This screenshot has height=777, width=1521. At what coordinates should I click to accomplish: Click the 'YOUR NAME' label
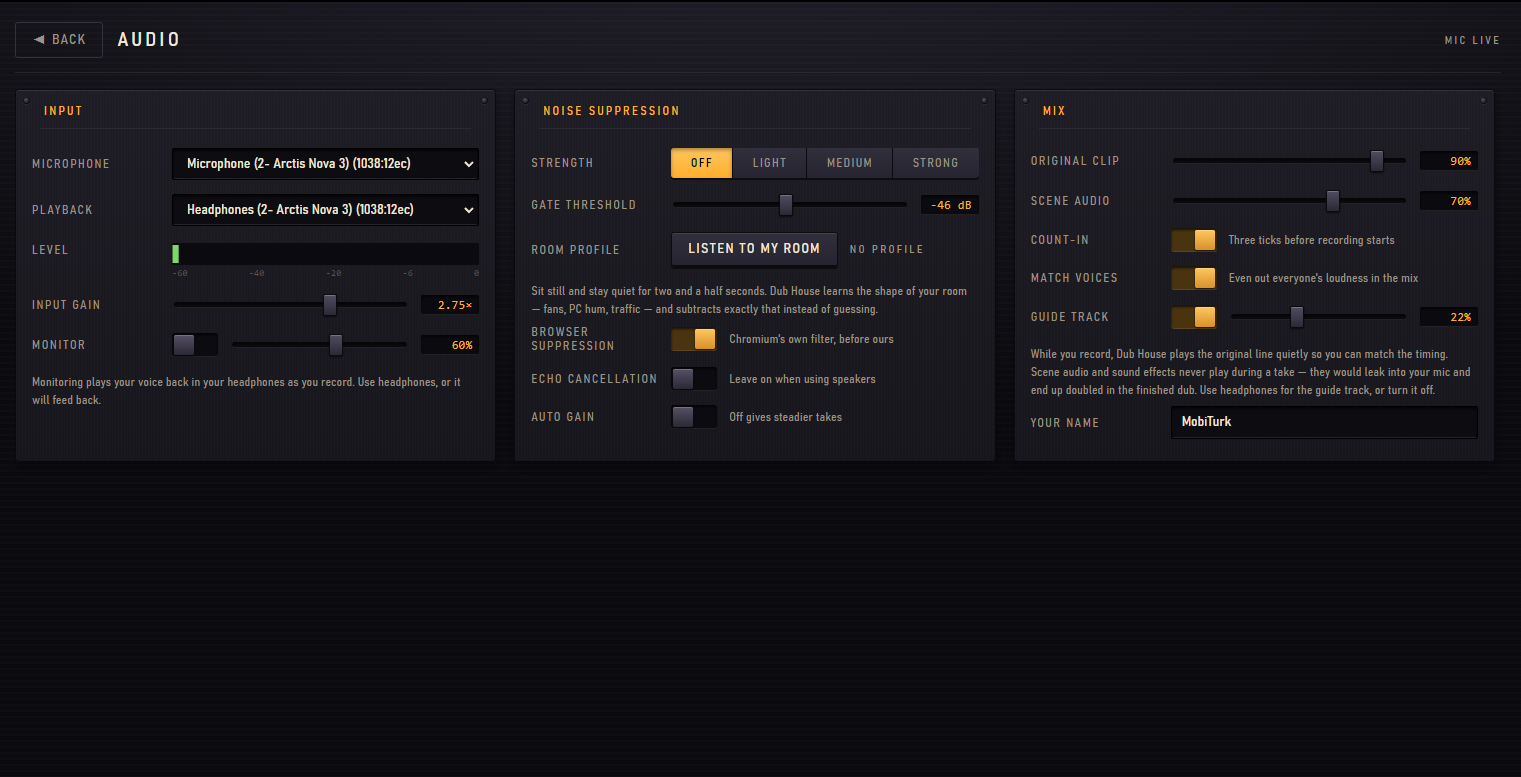(x=1065, y=423)
